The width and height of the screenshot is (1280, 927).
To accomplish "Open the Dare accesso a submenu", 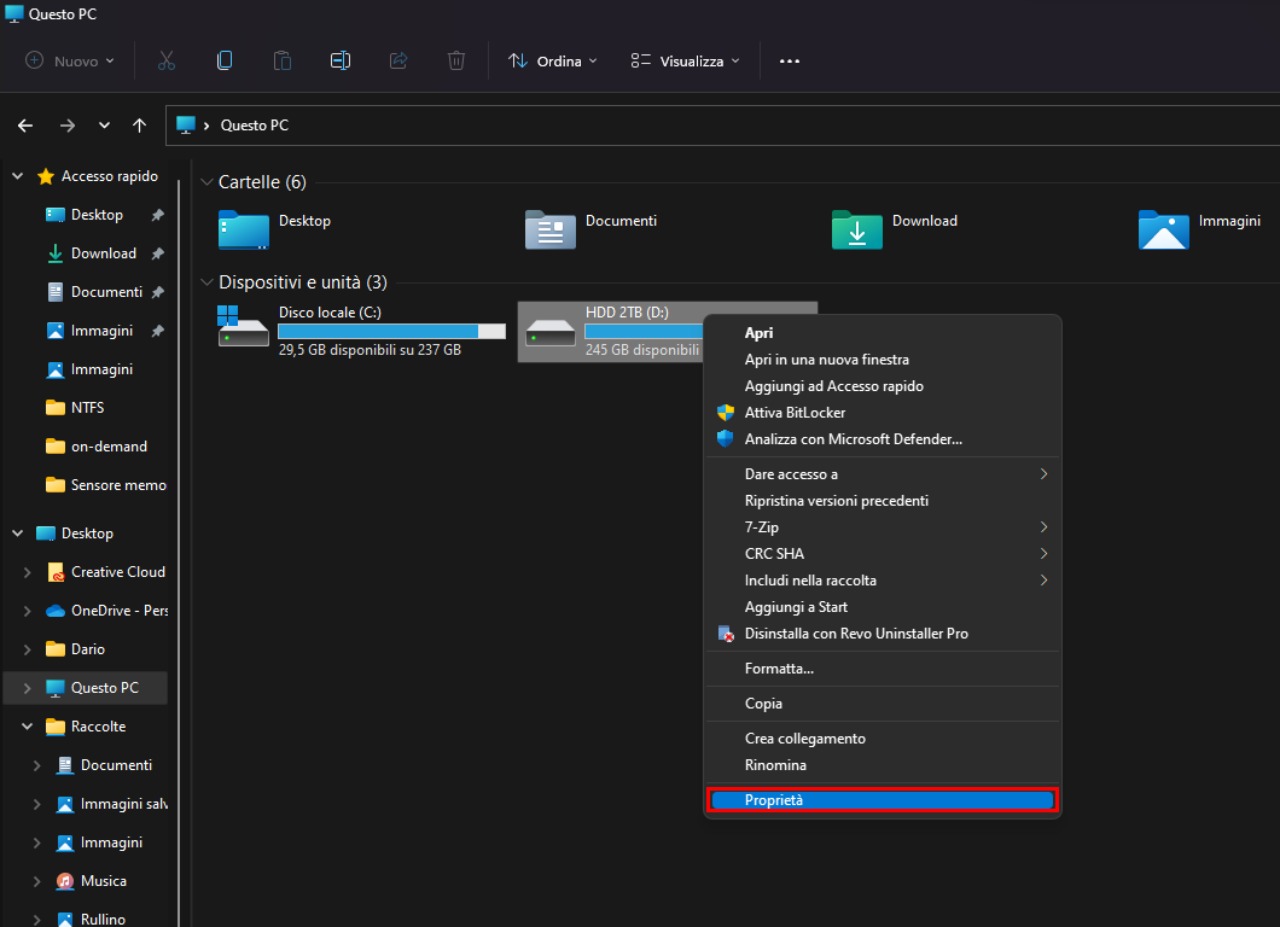I will pyautogui.click(x=883, y=474).
